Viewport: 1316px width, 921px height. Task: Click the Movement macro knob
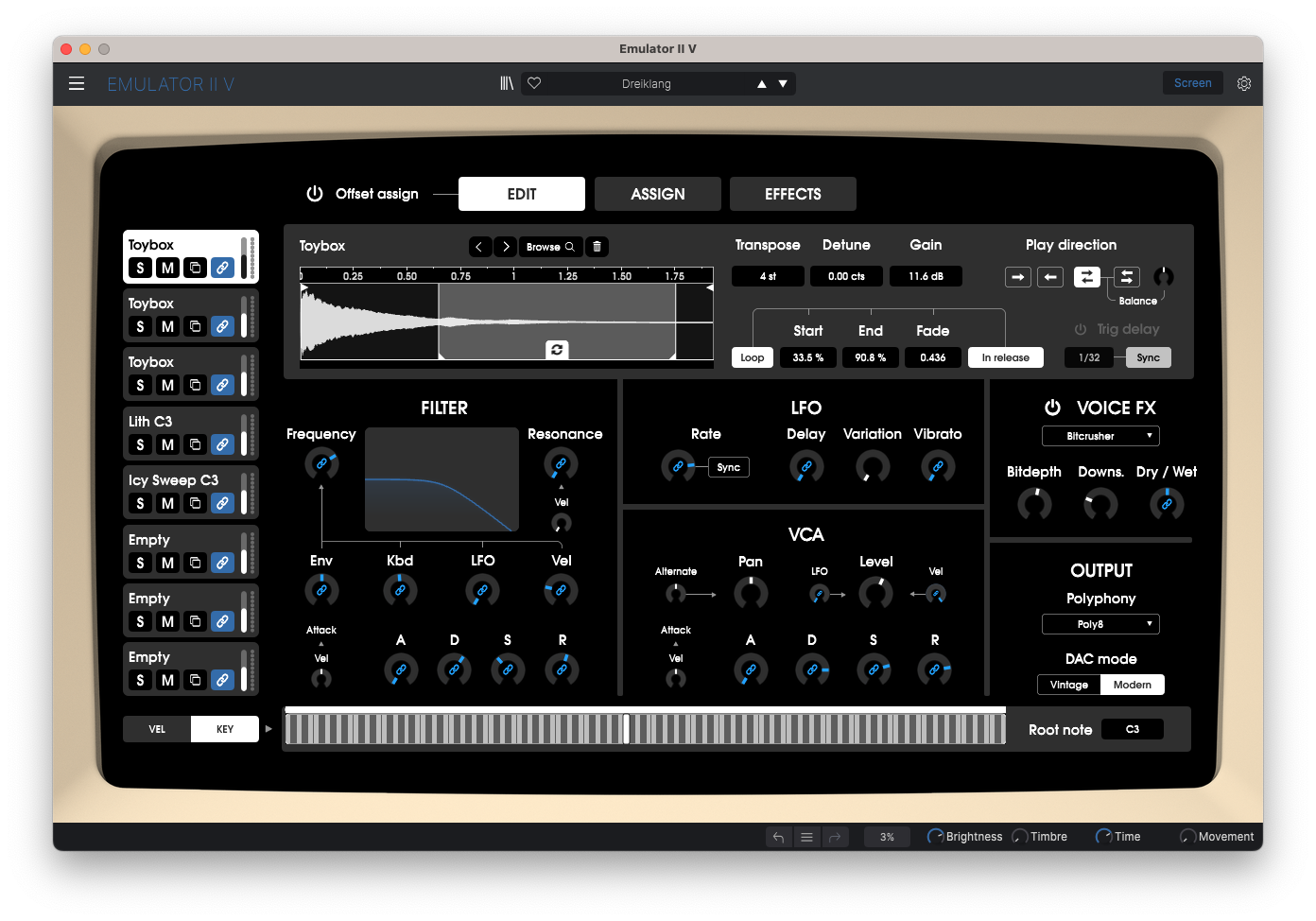point(1187,837)
